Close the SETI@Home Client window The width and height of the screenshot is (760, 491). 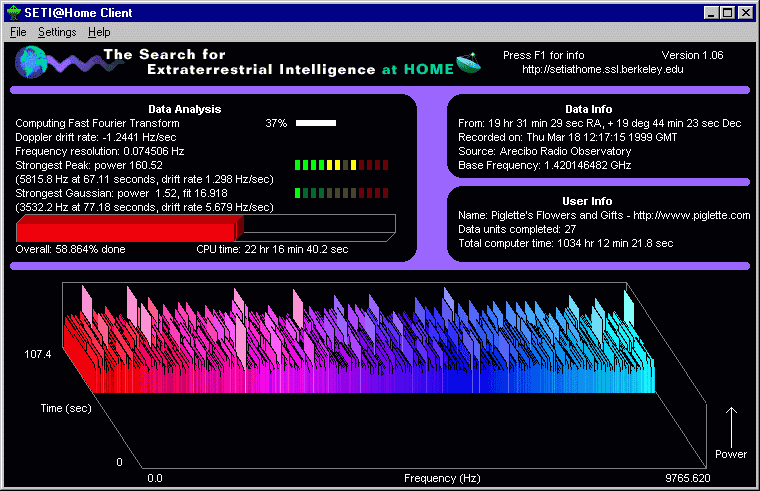point(745,13)
